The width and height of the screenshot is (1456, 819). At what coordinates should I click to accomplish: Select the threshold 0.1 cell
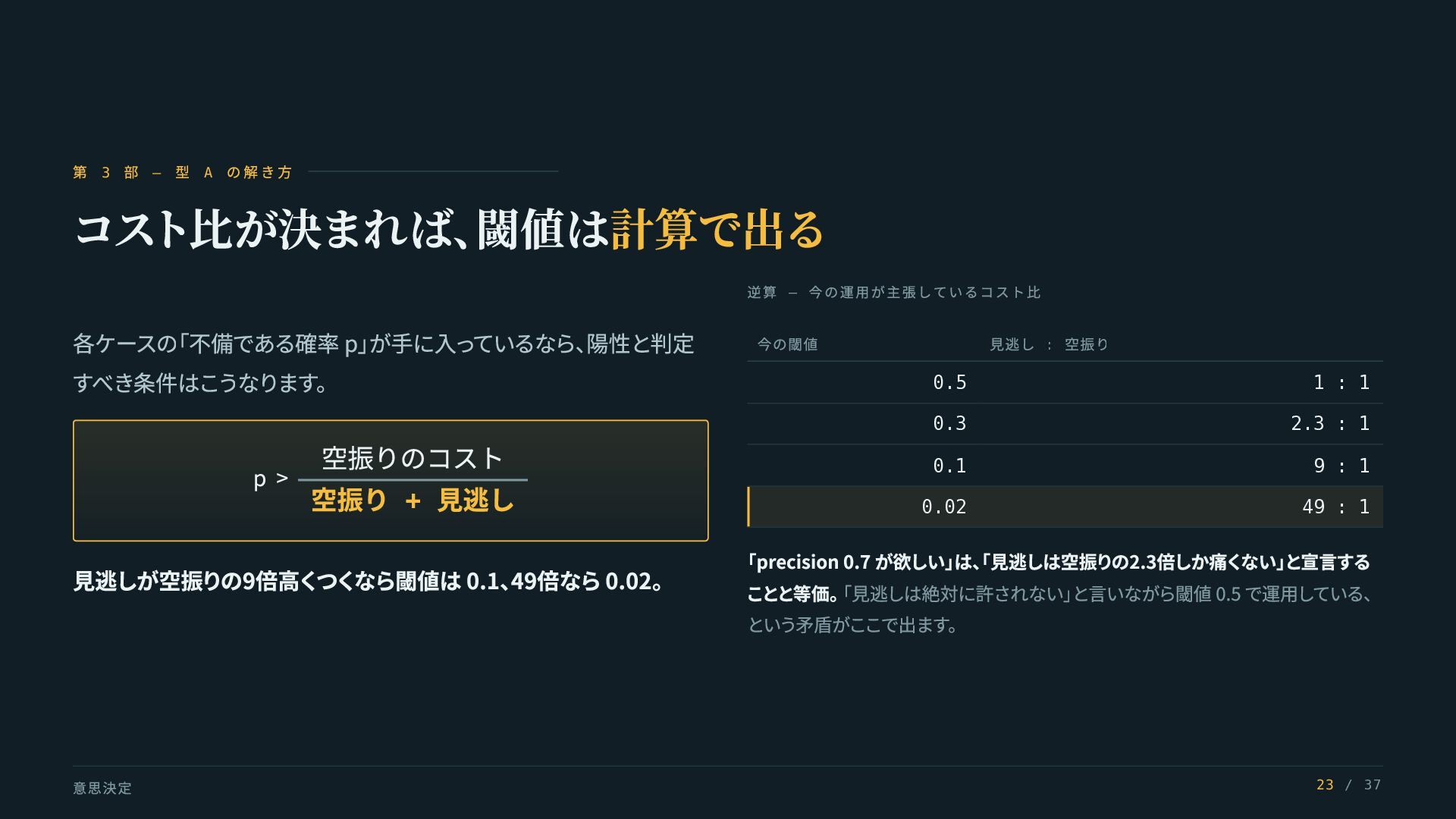click(x=949, y=466)
